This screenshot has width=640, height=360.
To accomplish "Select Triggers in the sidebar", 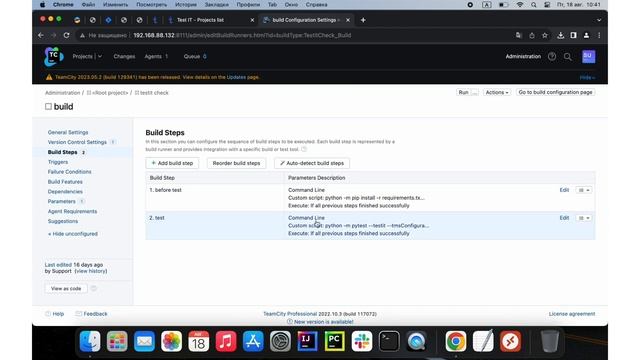I will 58,162.
